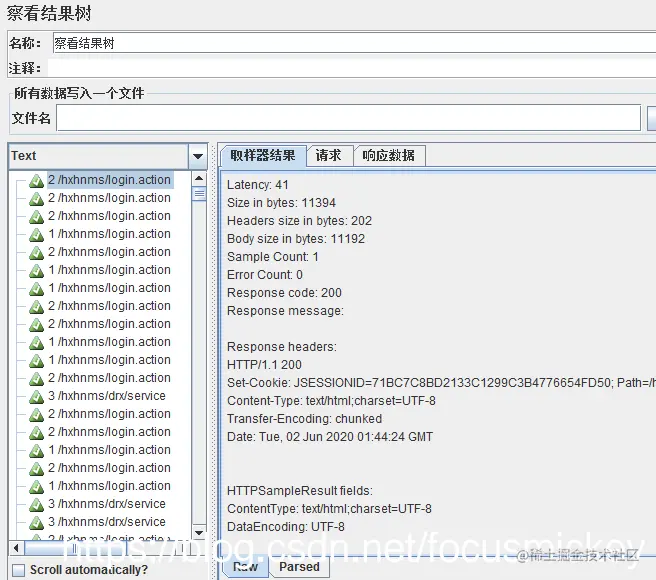
Task: Click the 'Latency: 41' line
Action: point(257,185)
